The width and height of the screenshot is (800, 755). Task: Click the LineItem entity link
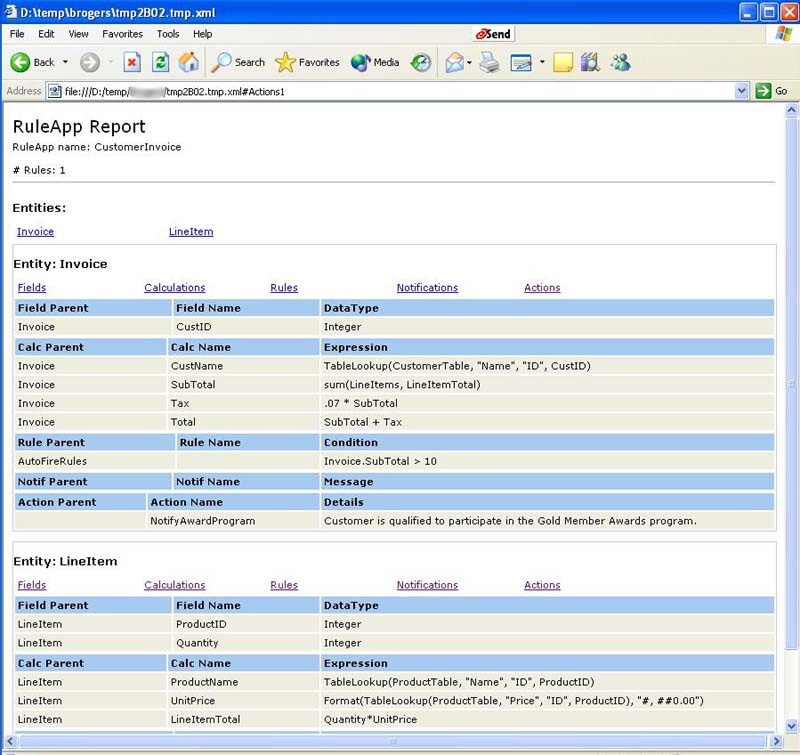(x=190, y=232)
